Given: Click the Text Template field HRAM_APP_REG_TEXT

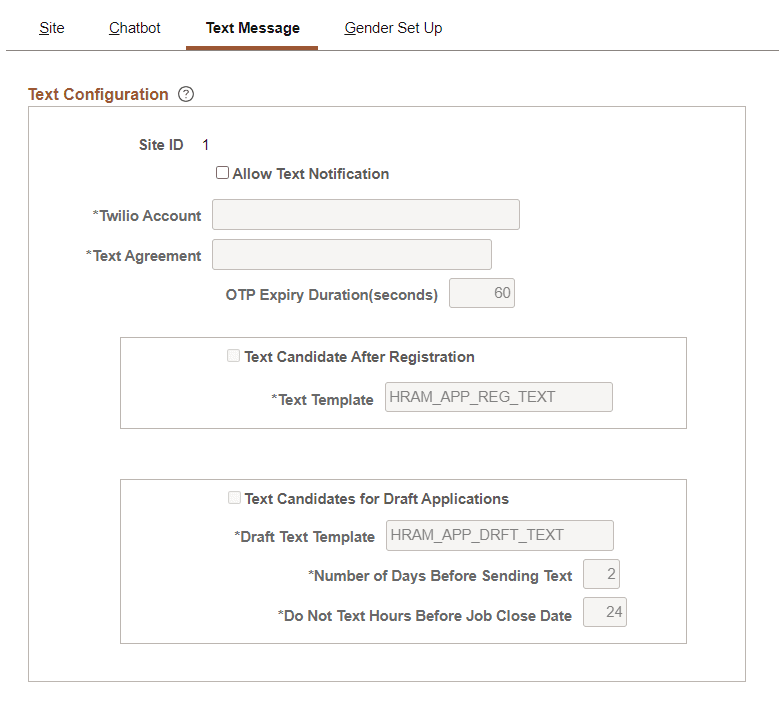Looking at the screenshot, I should coord(499,397).
